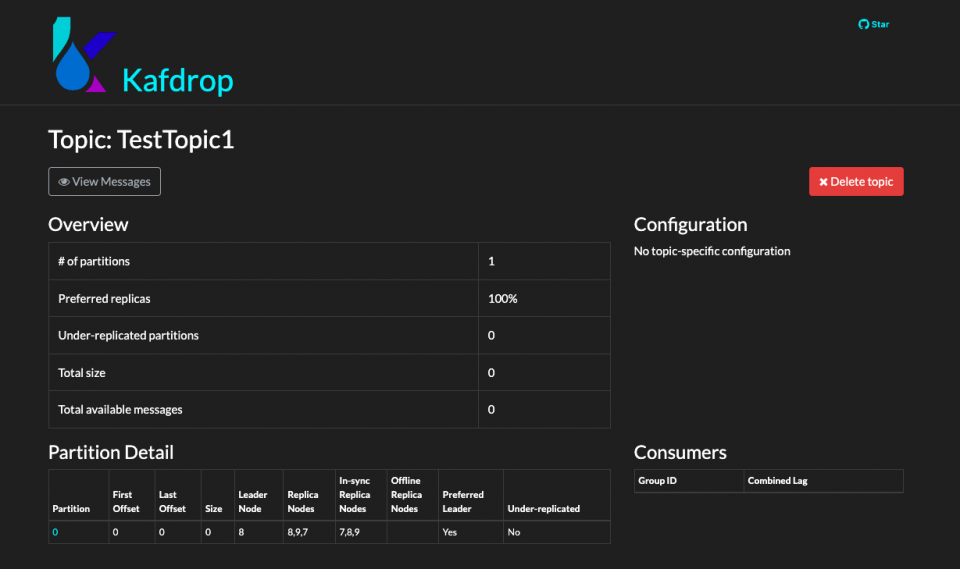The height and width of the screenshot is (569, 960).
Task: Click the First Offset column header
Action: tap(126, 501)
